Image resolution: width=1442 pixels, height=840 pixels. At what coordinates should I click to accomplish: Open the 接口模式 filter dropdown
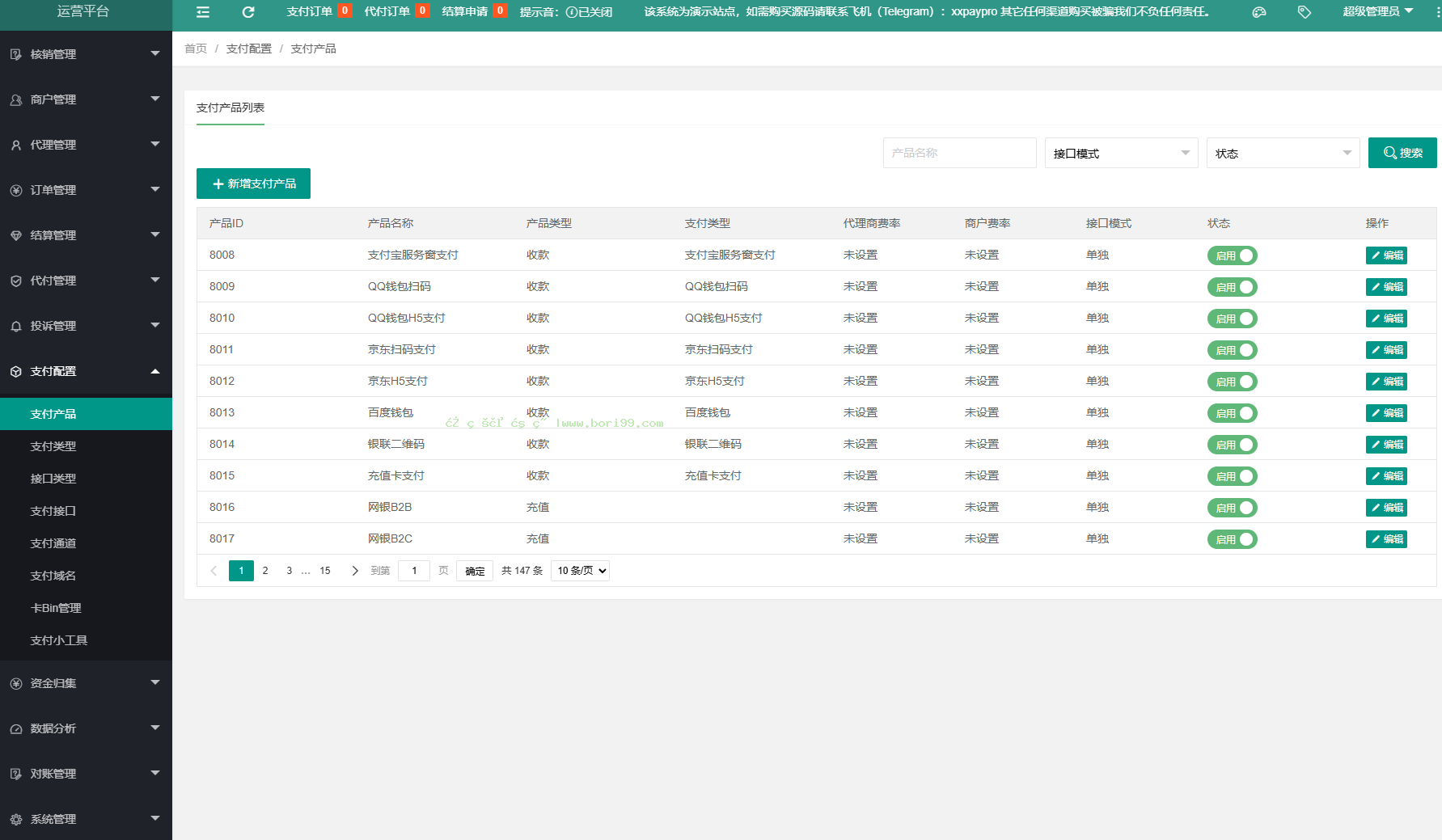(x=1121, y=153)
